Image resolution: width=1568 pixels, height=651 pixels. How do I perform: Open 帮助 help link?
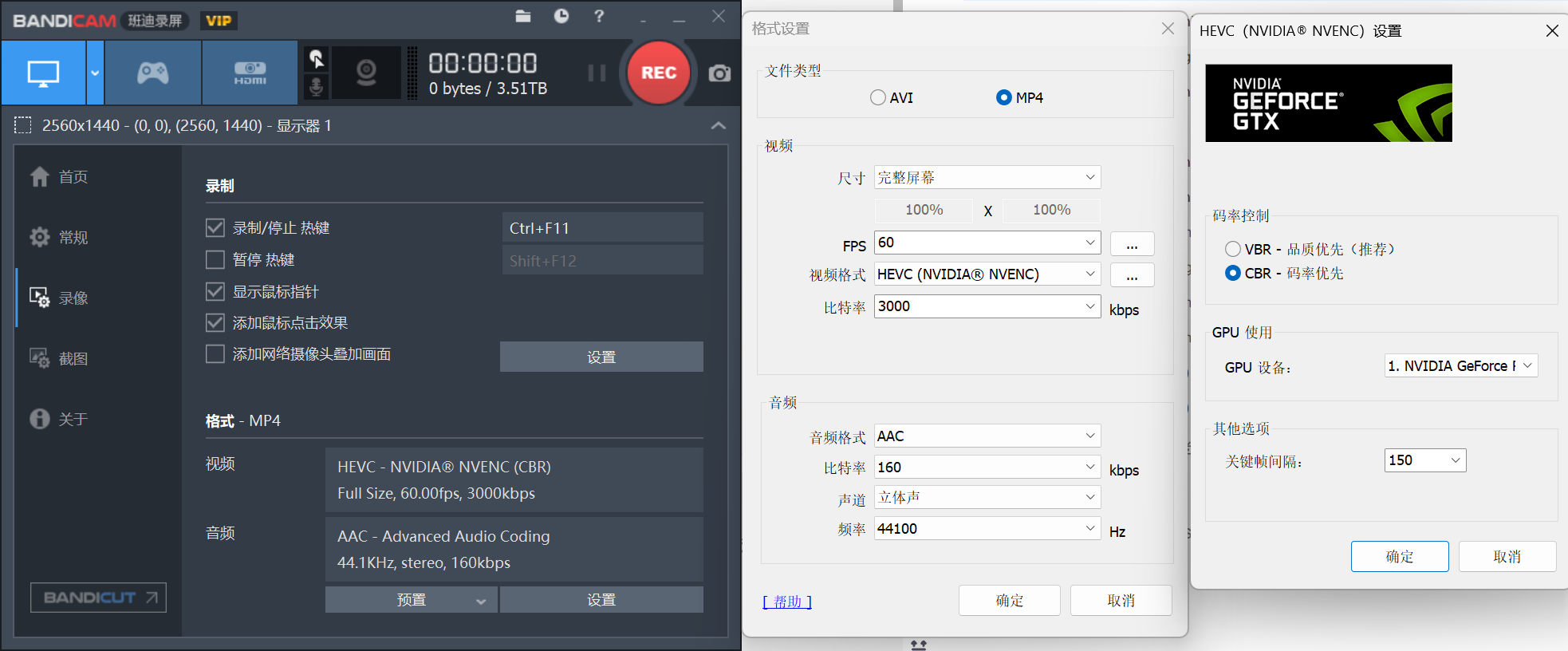[787, 602]
